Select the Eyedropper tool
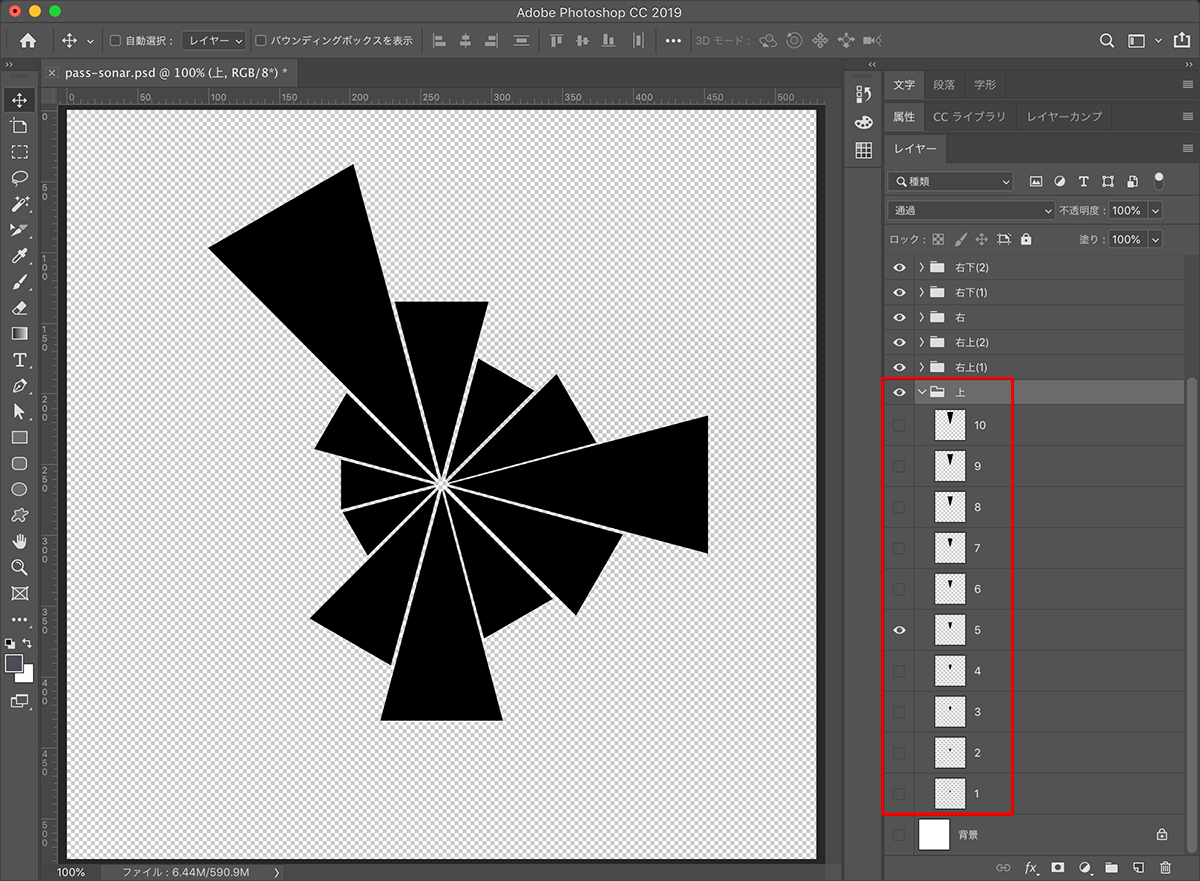 point(19,256)
